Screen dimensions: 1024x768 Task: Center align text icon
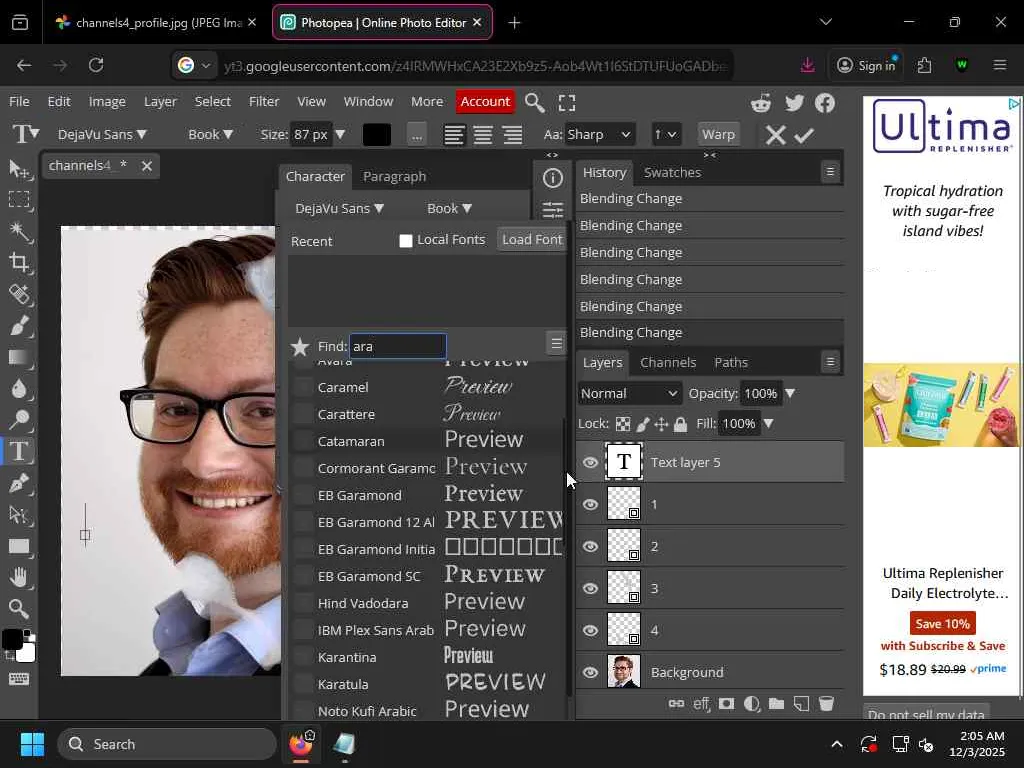[x=483, y=135]
